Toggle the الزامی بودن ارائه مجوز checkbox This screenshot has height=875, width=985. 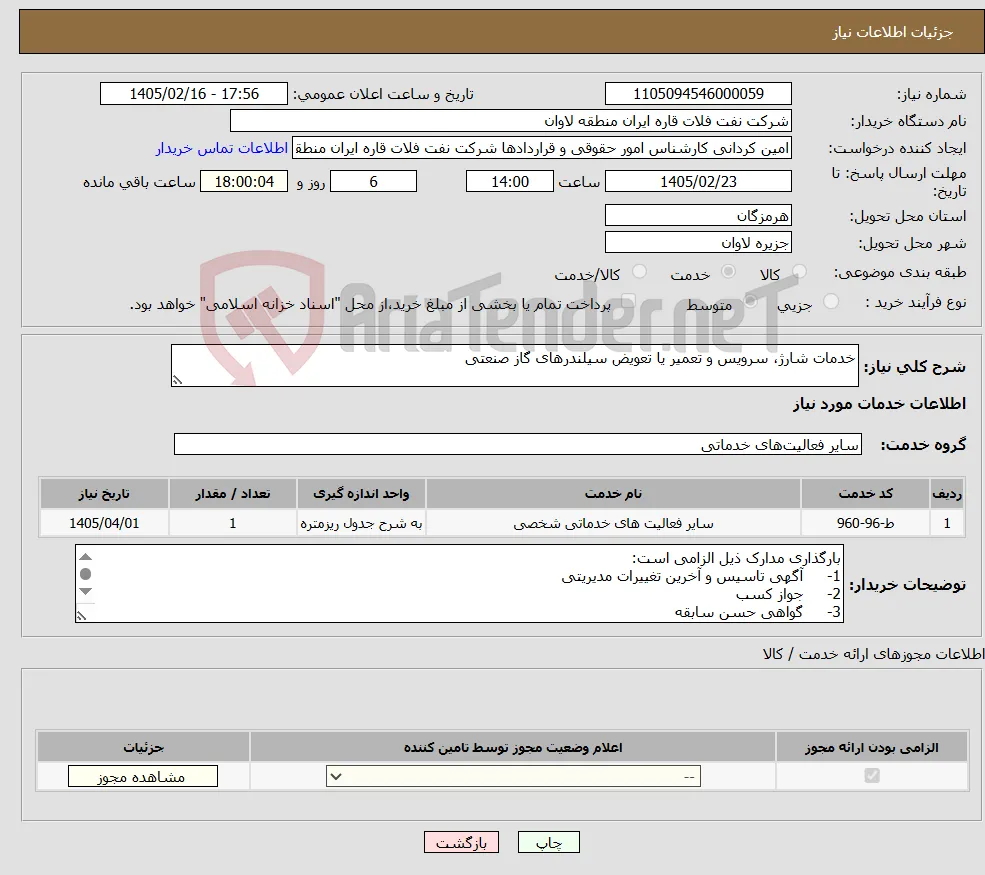(872, 776)
